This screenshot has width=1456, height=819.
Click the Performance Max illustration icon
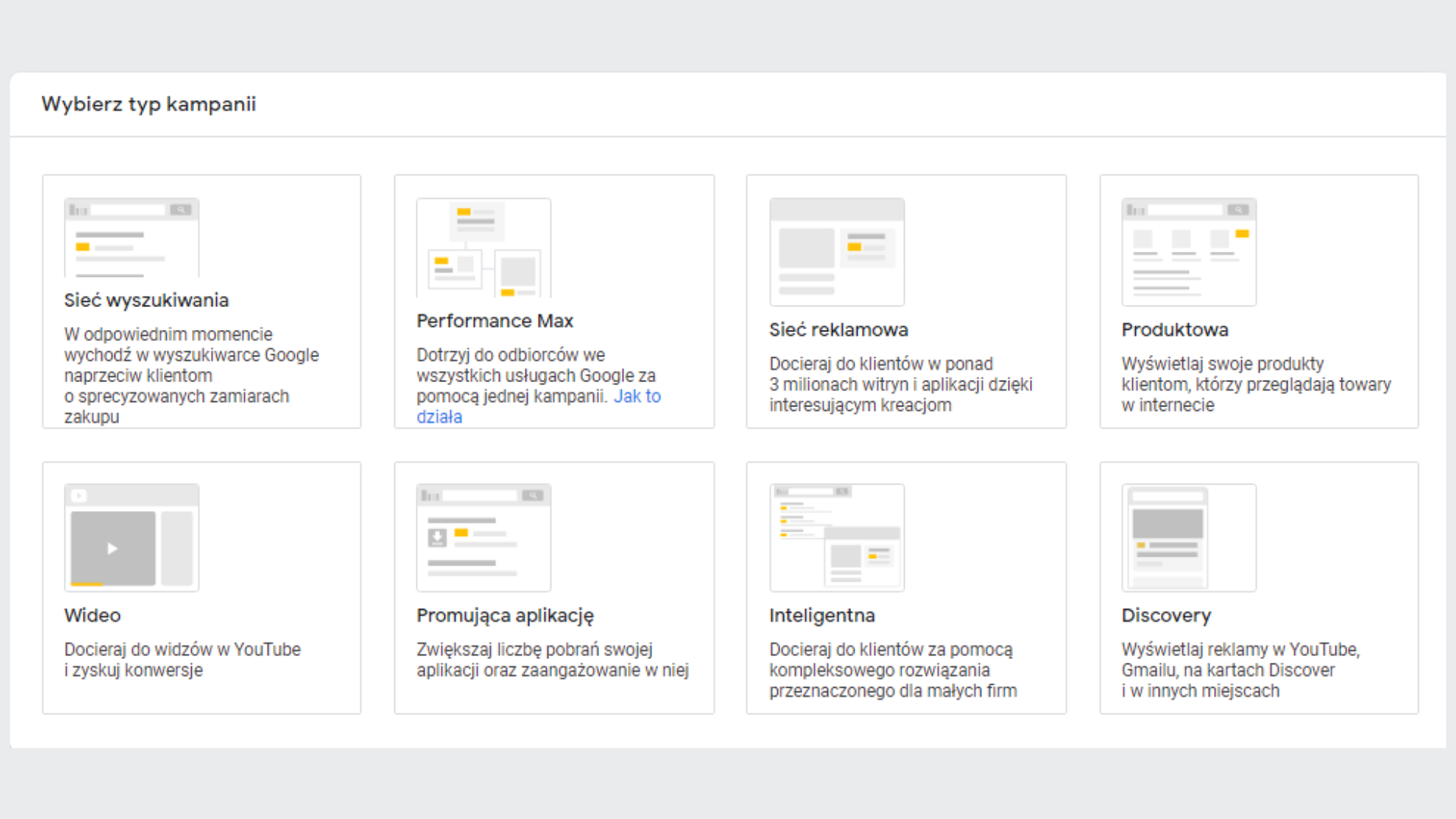[x=484, y=248]
